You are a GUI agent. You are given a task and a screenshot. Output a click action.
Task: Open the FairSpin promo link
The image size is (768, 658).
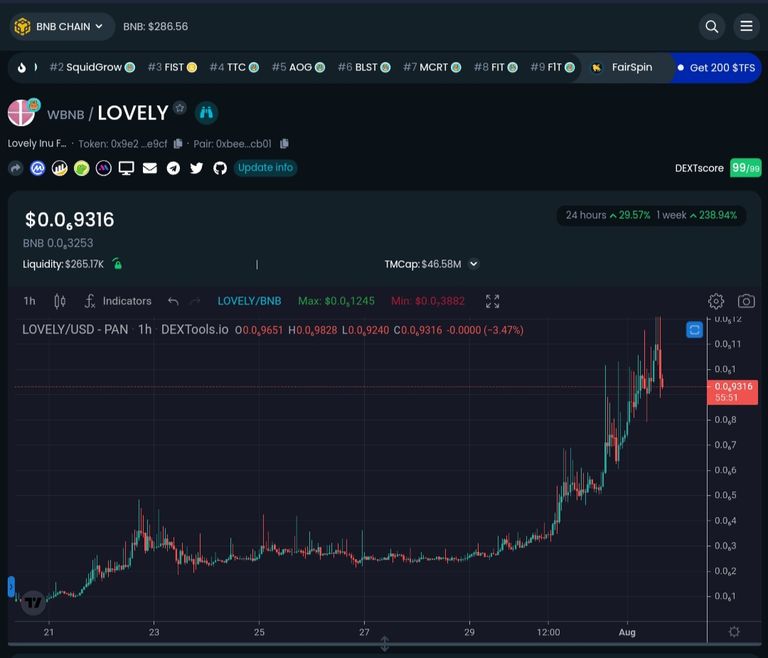(x=622, y=68)
